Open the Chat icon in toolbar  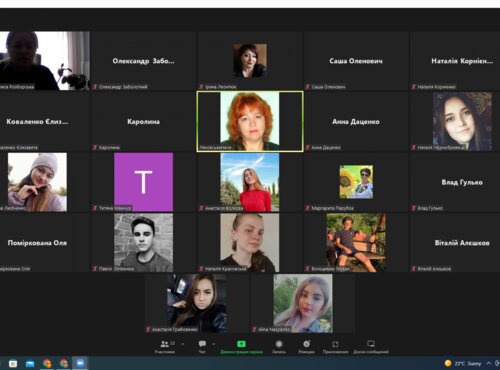[202, 344]
